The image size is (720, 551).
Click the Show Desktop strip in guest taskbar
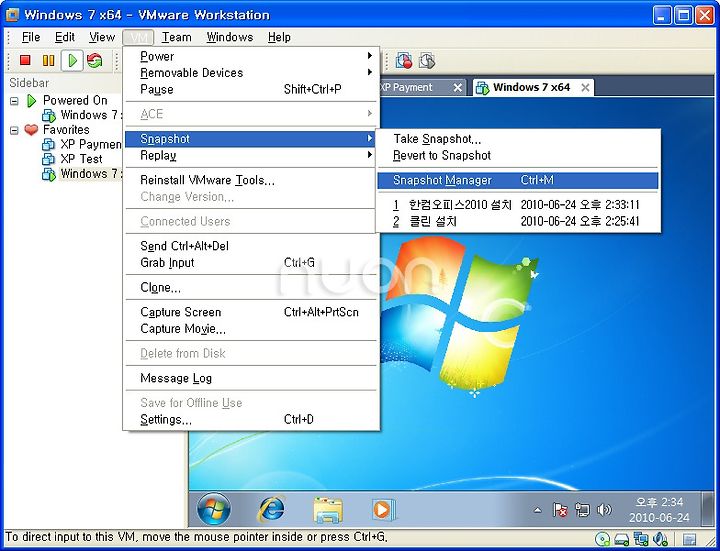(709, 509)
